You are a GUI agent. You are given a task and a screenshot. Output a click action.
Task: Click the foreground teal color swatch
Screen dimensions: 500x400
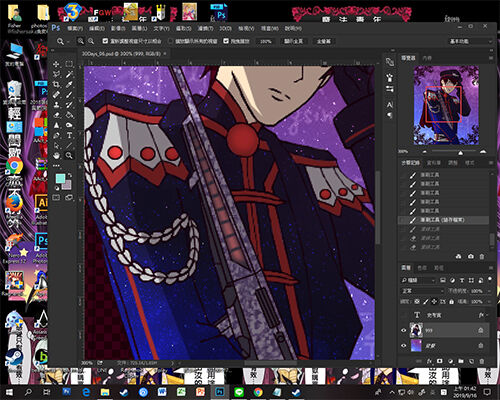pos(60,179)
